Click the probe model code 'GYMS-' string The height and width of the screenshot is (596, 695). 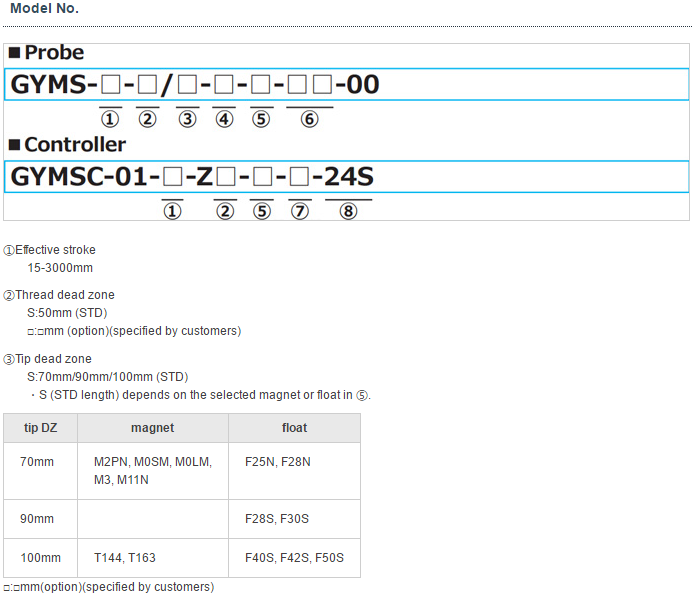[x=54, y=84]
